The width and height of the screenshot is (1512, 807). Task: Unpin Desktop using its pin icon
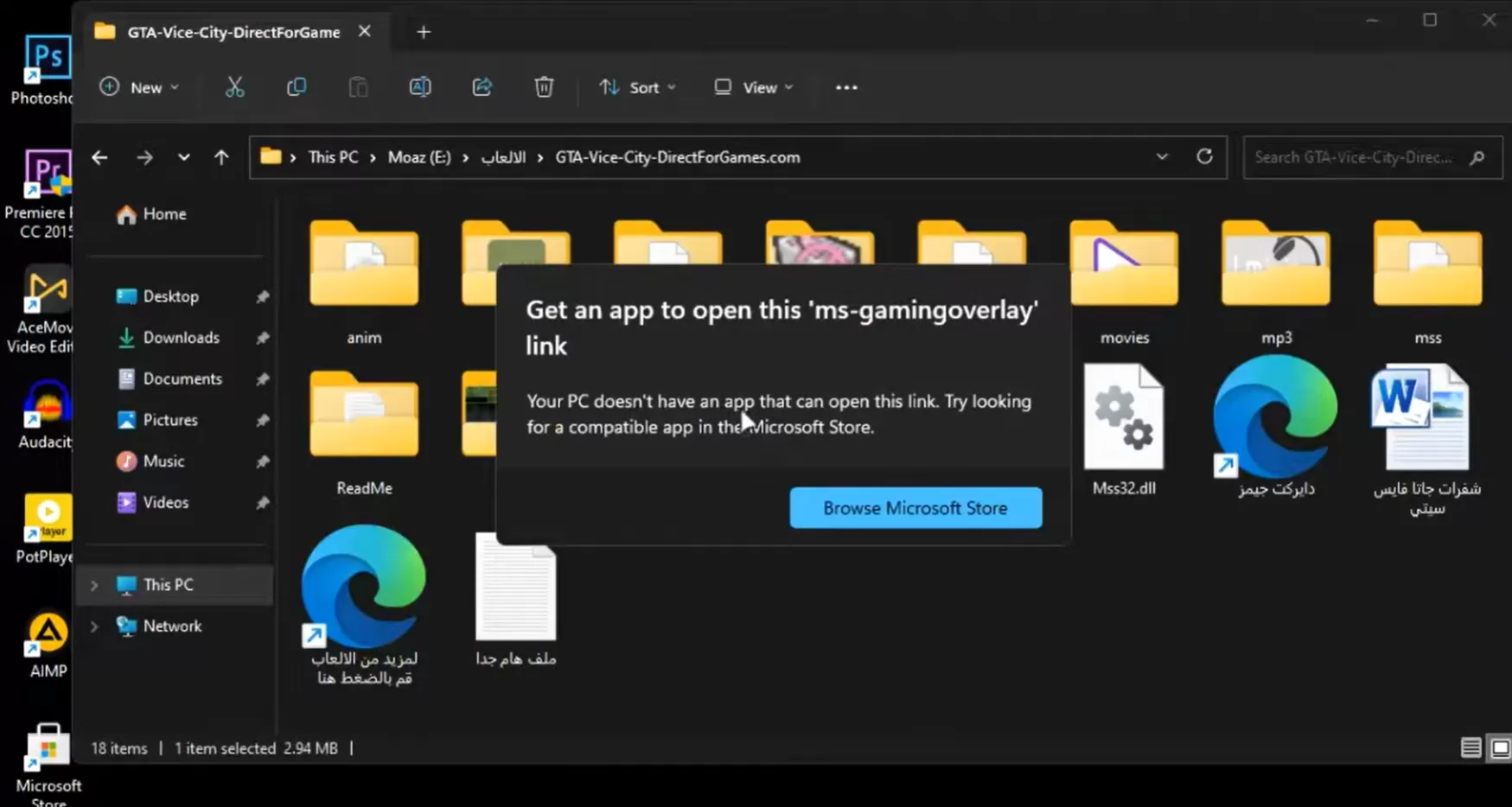263,296
